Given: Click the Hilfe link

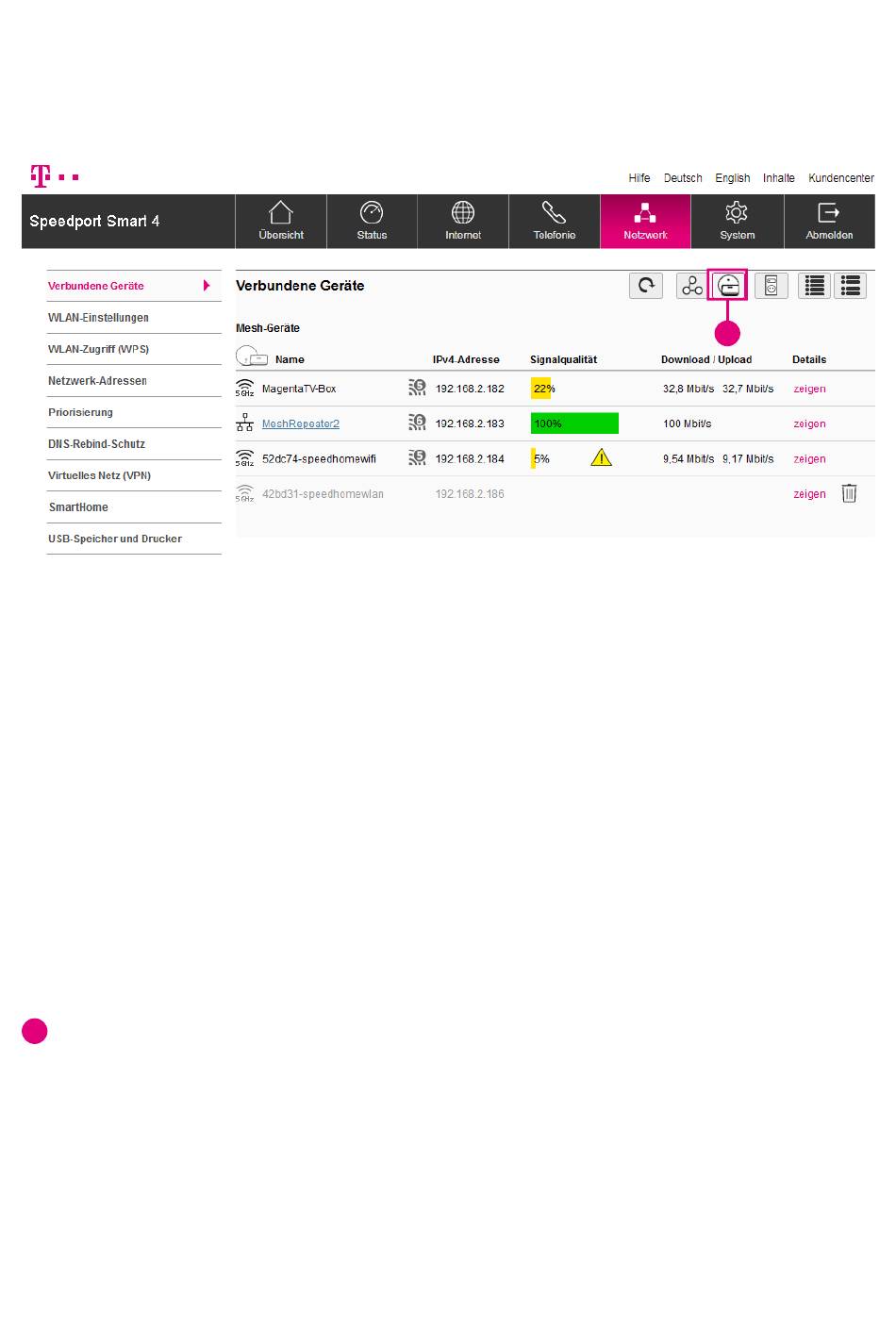Looking at the screenshot, I should click(x=639, y=177).
